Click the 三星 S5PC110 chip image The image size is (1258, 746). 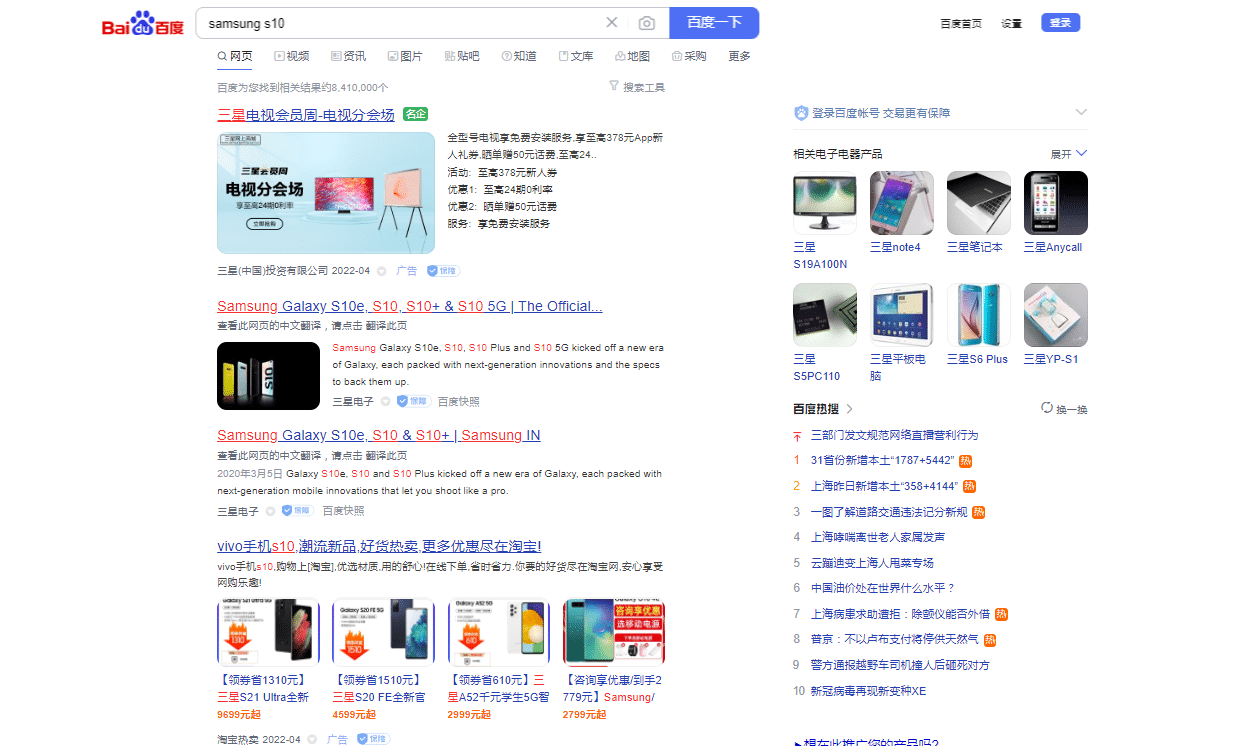click(825, 315)
